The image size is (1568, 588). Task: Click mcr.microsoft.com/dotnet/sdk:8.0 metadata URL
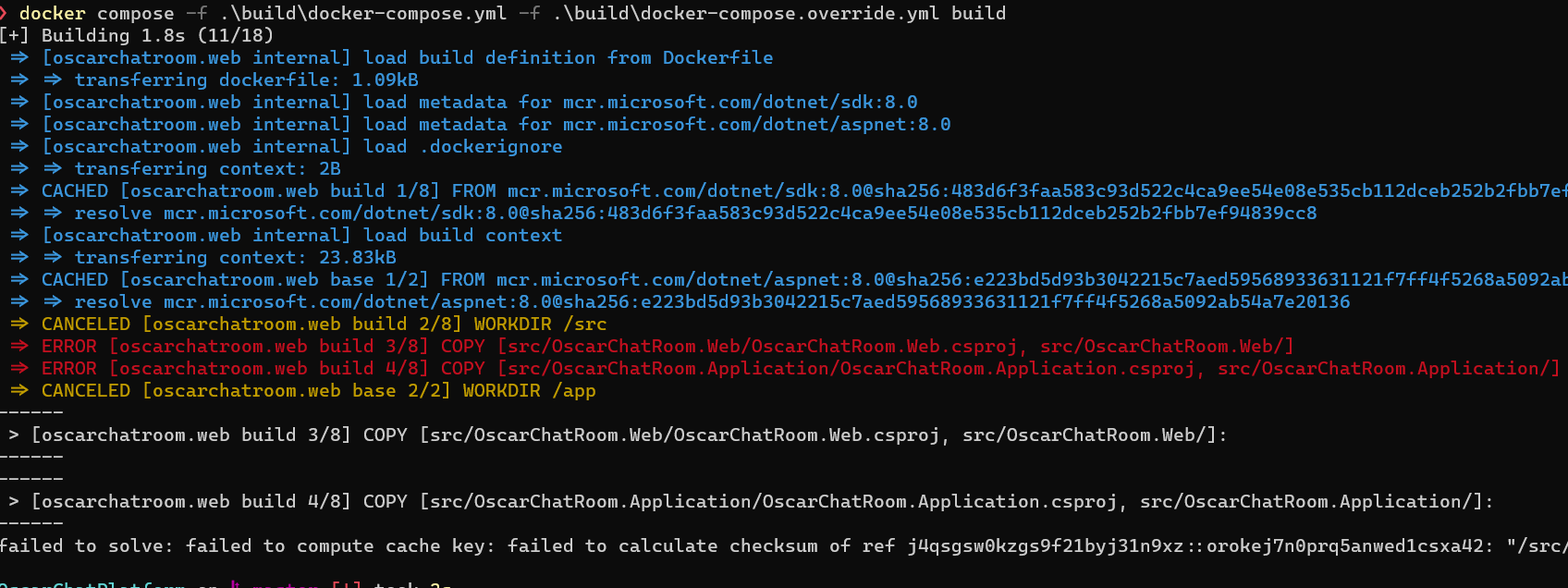pos(740,103)
